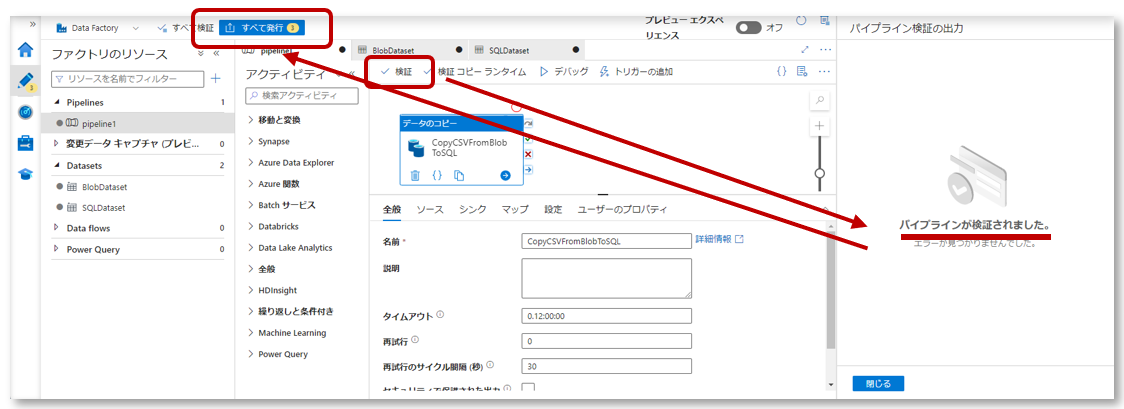Delete the CopyCSVFromBlobToSQL activity via trash icon
This screenshot has width=1124, height=409.
415,175
